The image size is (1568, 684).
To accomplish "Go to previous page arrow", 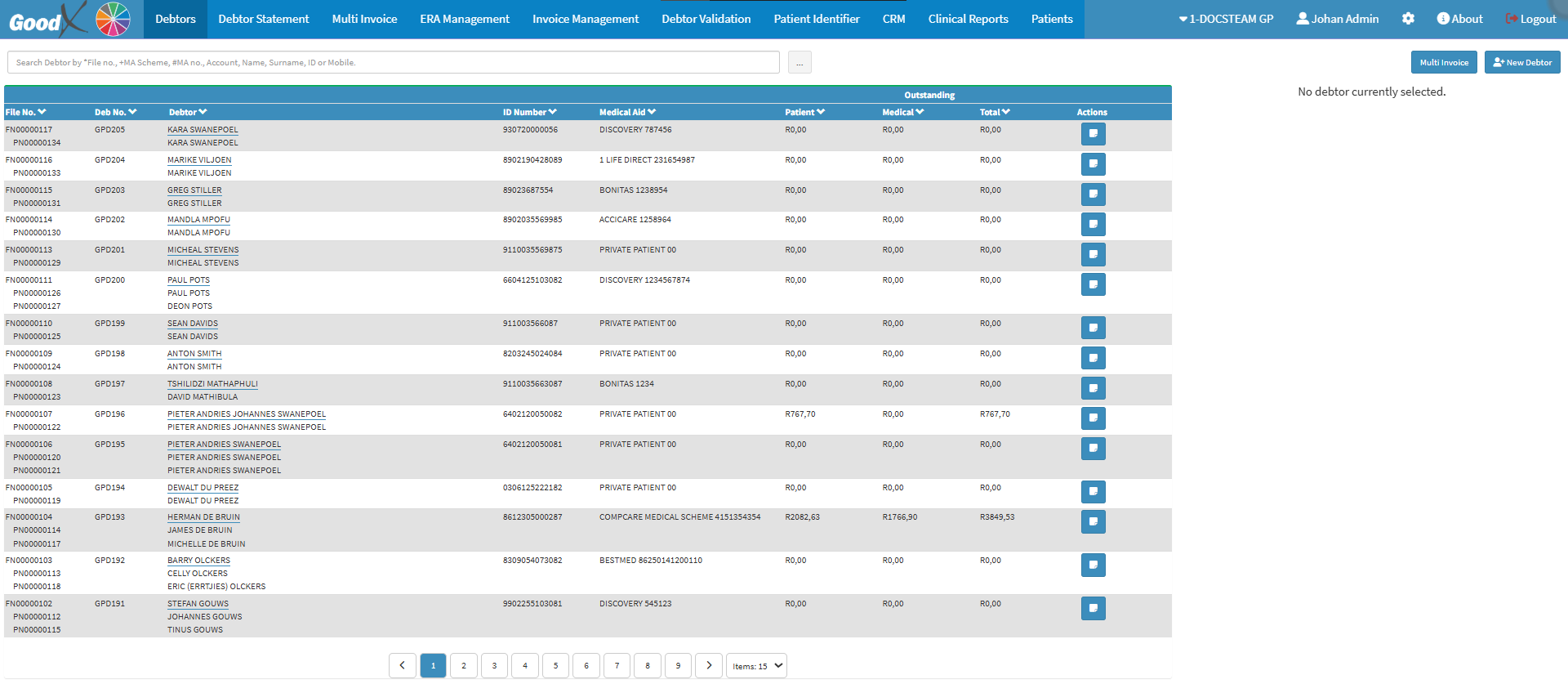I will tap(402, 665).
